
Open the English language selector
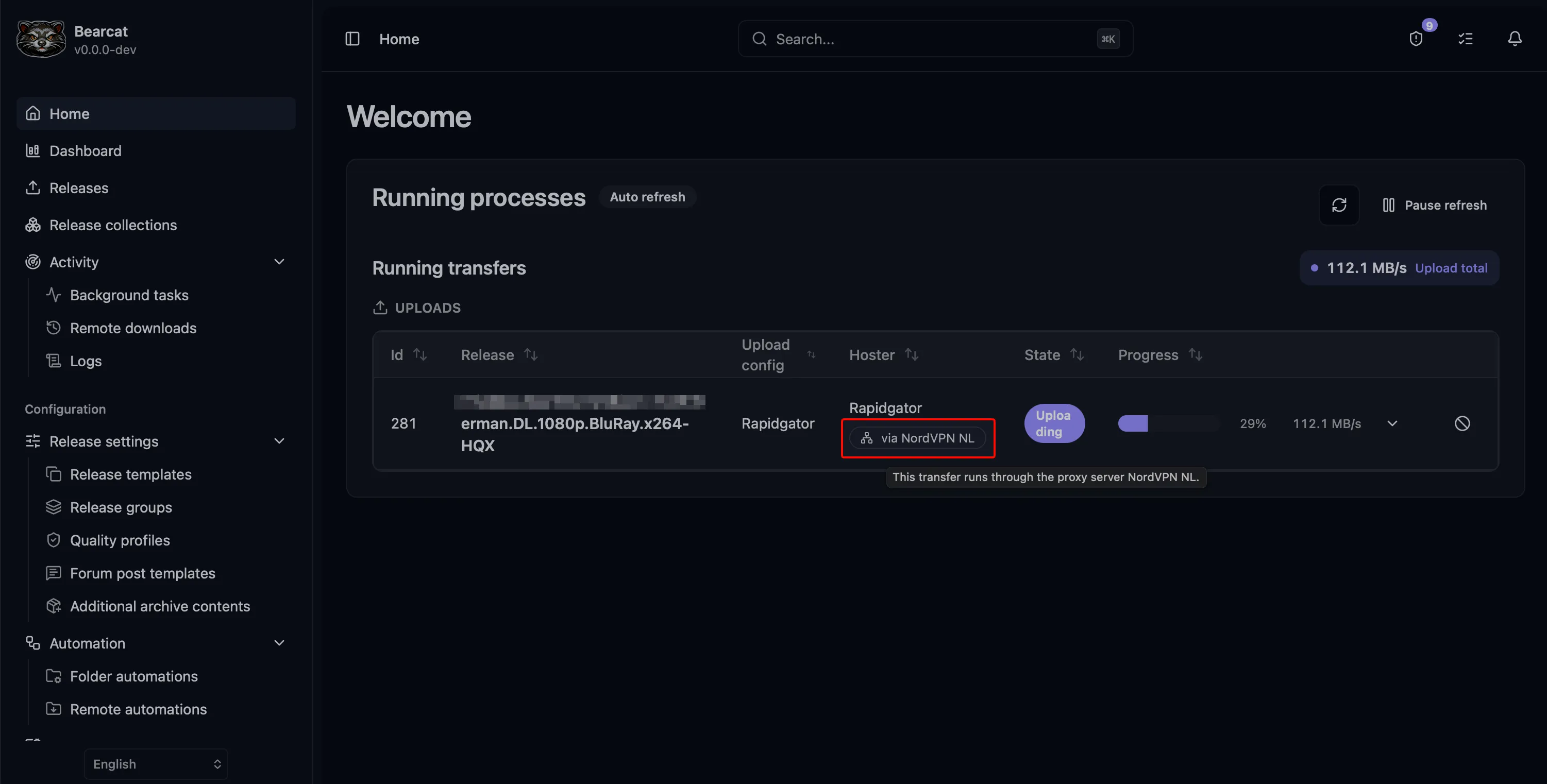pyautogui.click(x=156, y=763)
